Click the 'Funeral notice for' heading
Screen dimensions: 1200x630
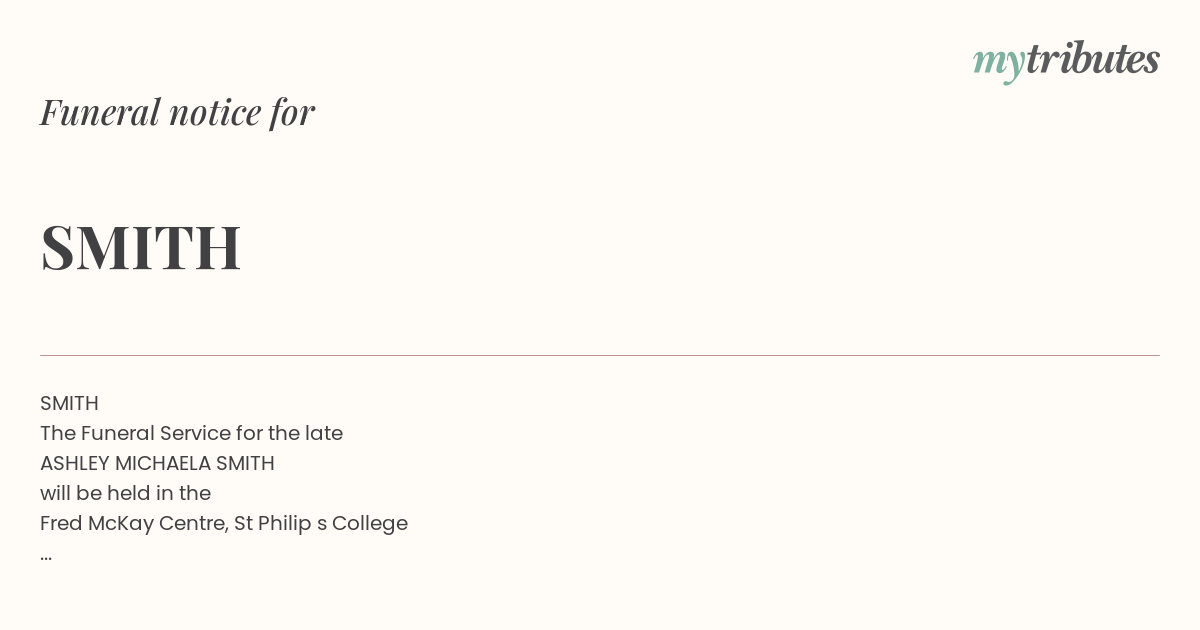tap(177, 112)
